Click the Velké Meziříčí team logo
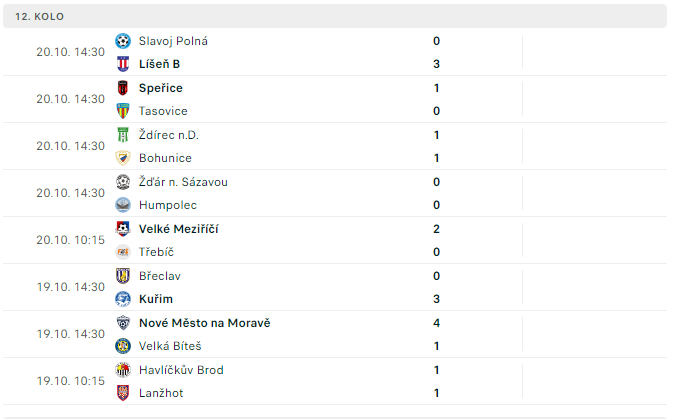 click(x=123, y=229)
